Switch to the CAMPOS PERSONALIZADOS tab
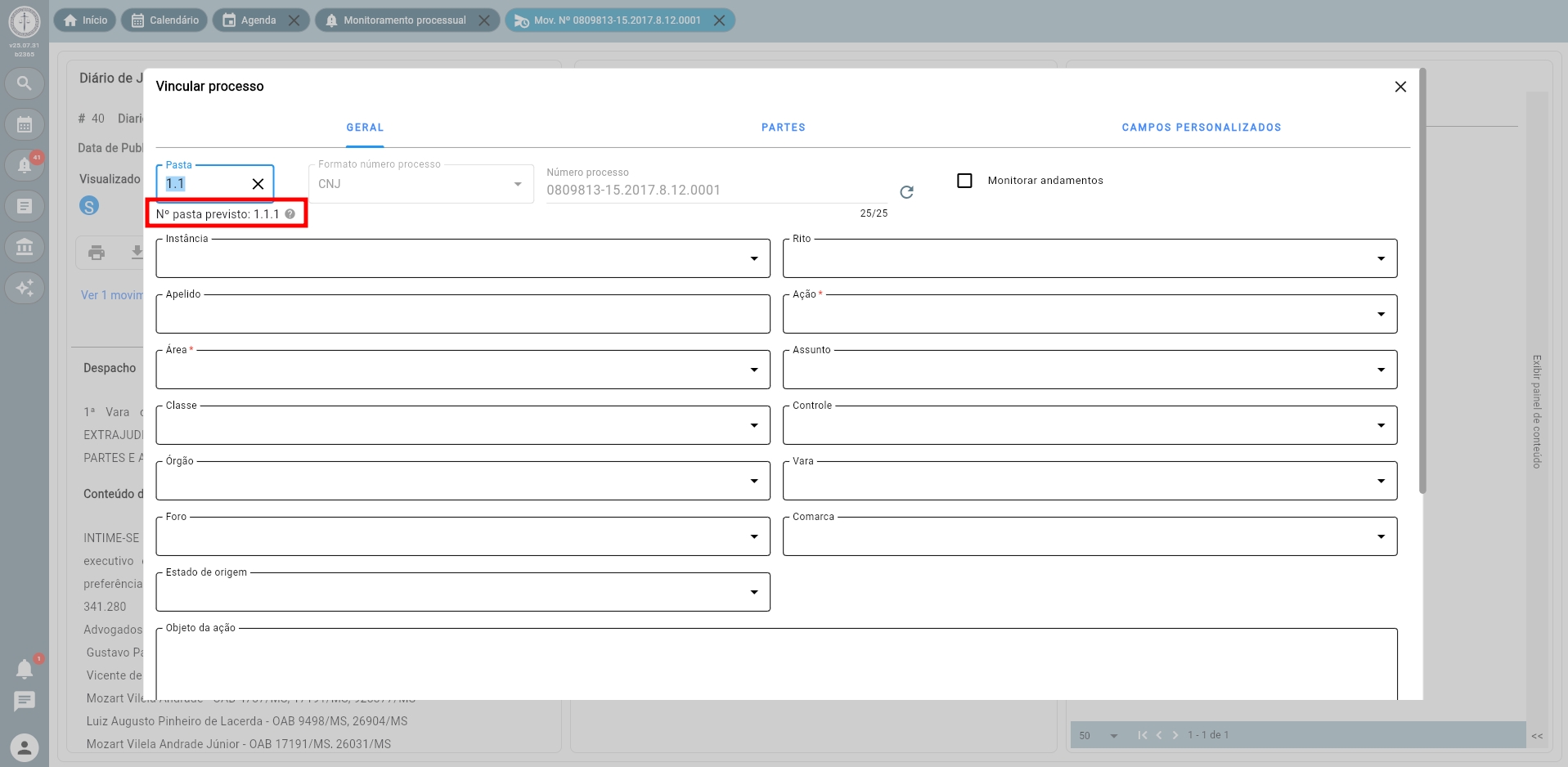1568x767 pixels. coord(1201,128)
